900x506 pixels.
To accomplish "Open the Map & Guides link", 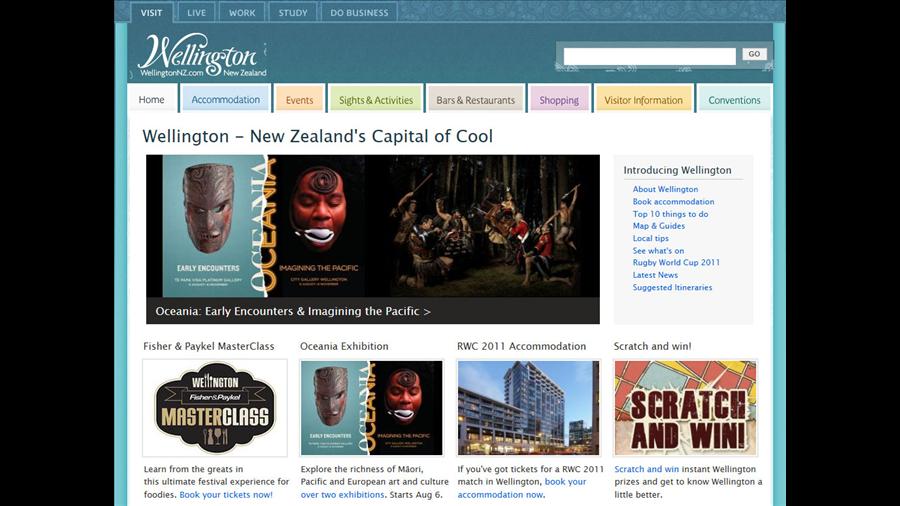I will 658,225.
